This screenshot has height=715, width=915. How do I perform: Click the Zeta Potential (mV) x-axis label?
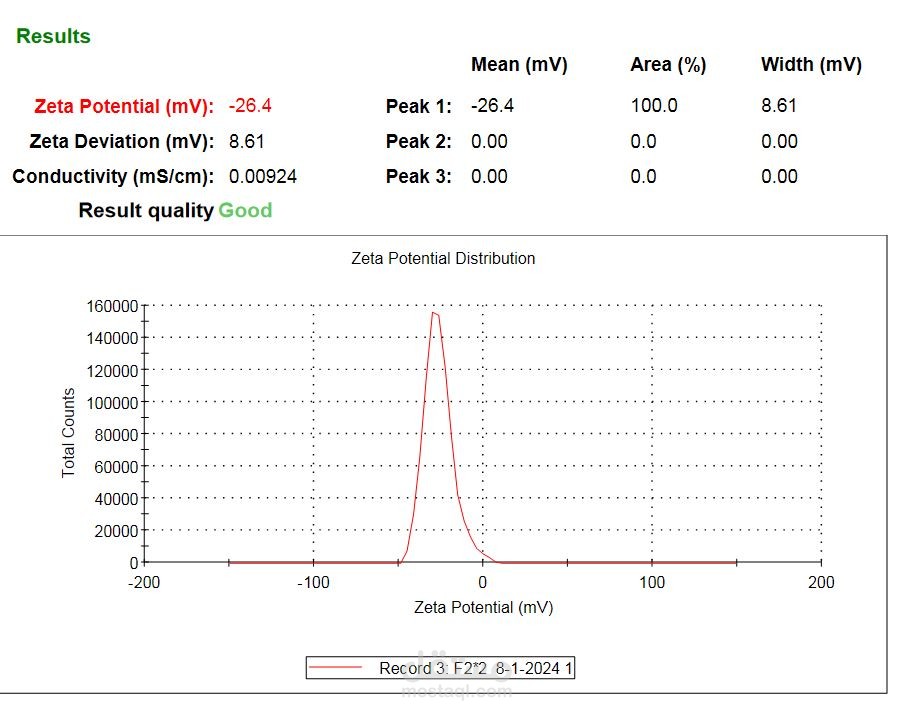click(x=483, y=607)
